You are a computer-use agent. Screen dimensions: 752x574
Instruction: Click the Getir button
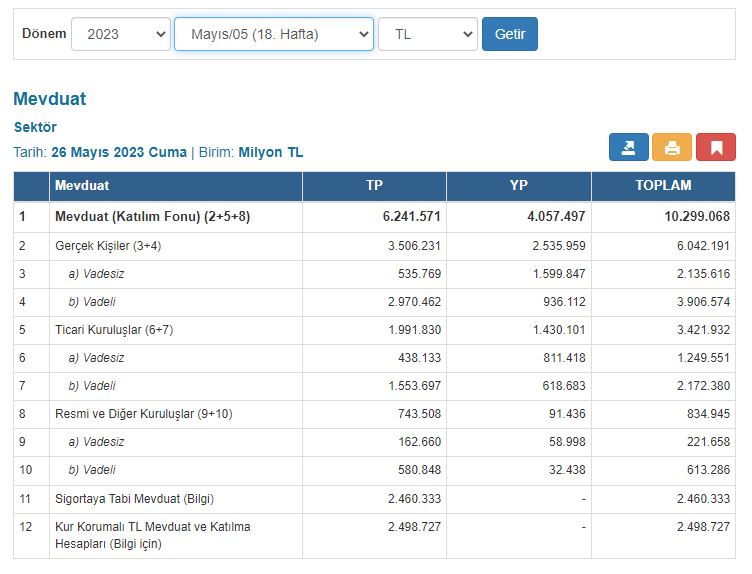click(x=510, y=34)
